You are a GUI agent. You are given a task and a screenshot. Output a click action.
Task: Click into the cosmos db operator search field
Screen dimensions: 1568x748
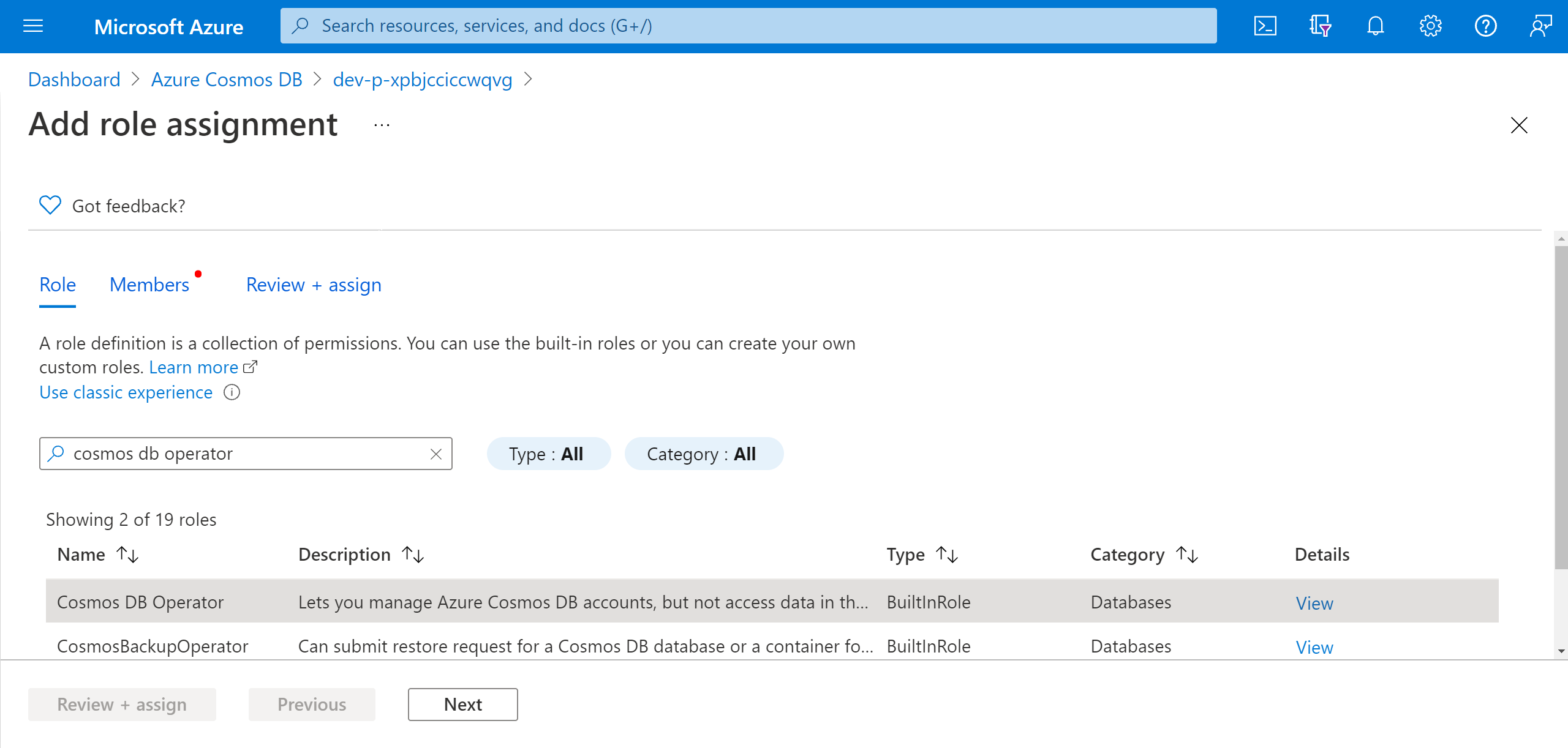[x=246, y=453]
